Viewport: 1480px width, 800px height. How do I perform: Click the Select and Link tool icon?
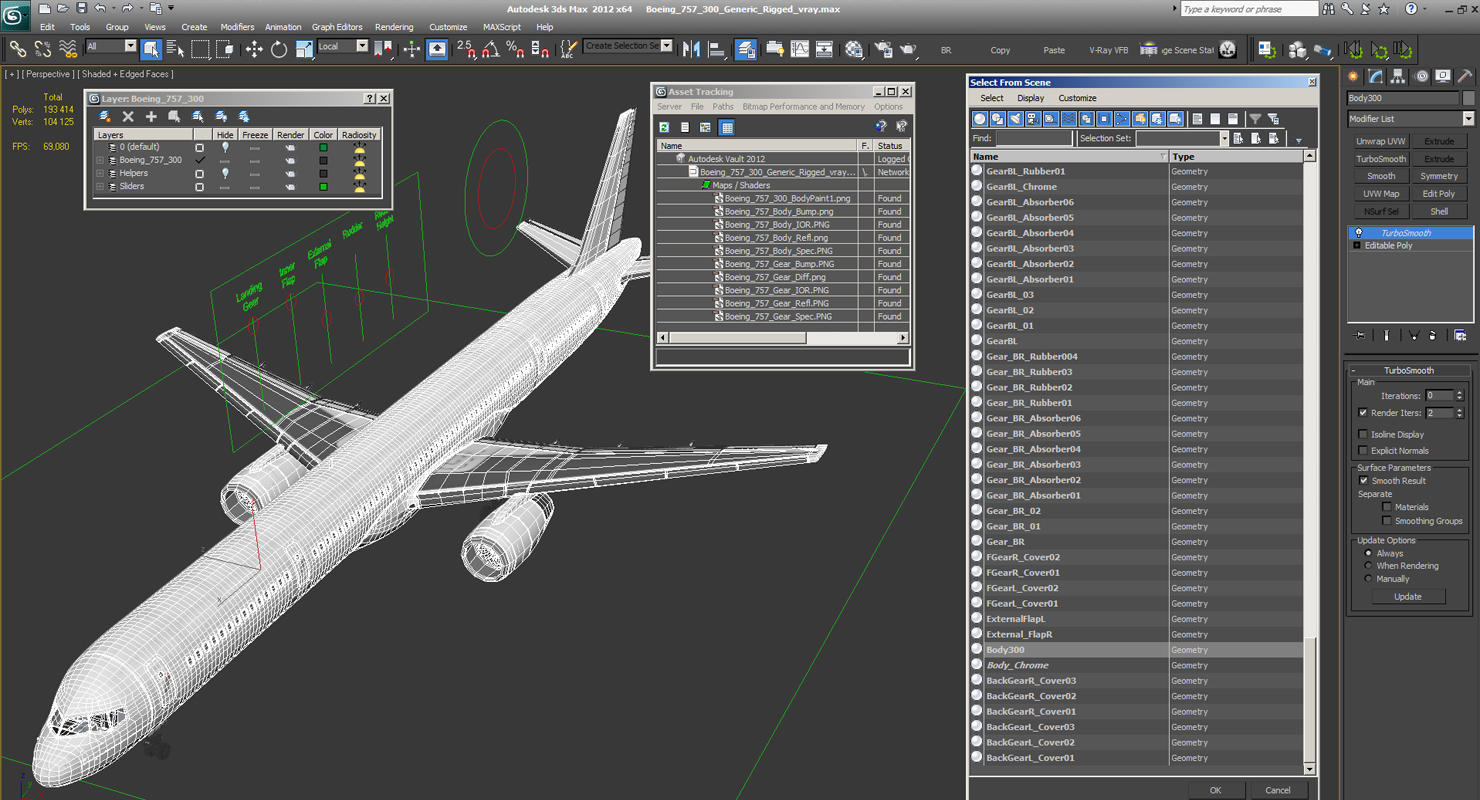coord(18,49)
